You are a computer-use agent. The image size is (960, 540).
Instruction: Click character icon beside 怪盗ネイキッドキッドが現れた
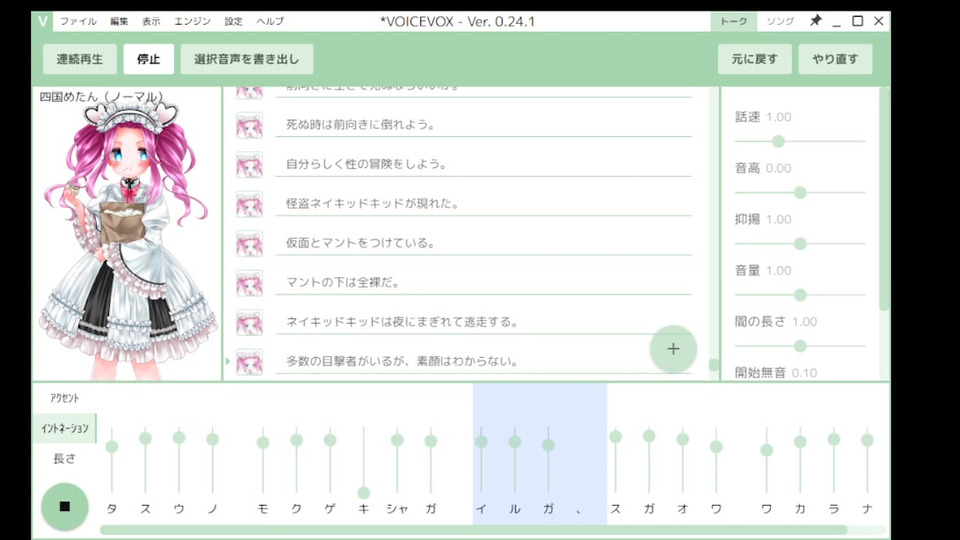coord(249,204)
